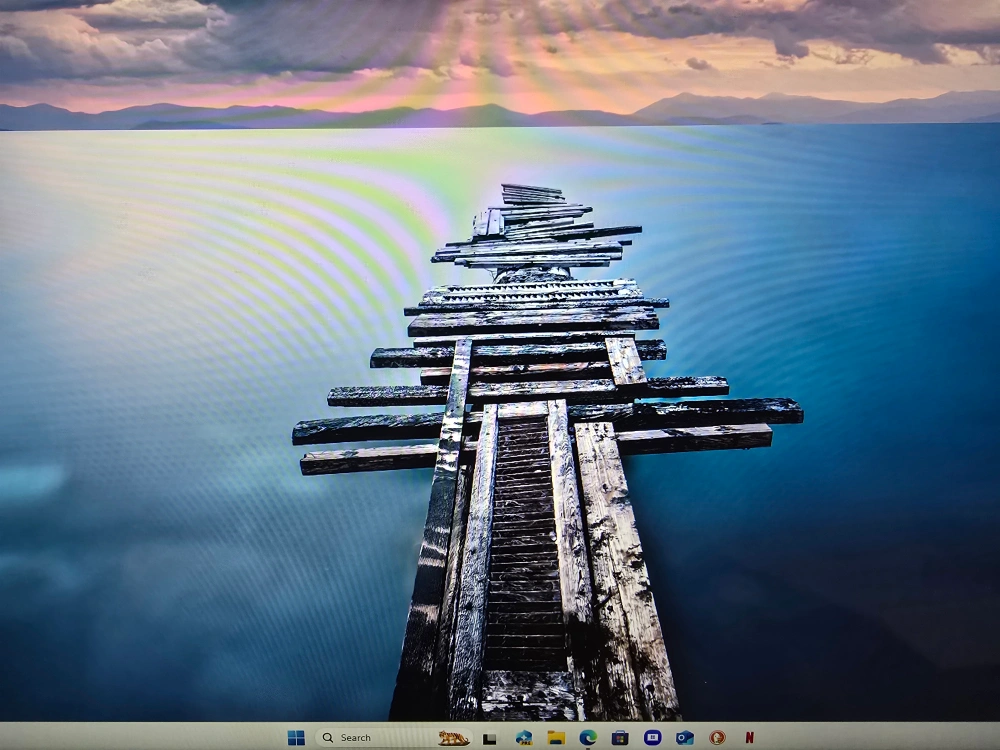Open the Copilot PRE app icon
Viewport: 1000px width, 750px height.
(524, 738)
